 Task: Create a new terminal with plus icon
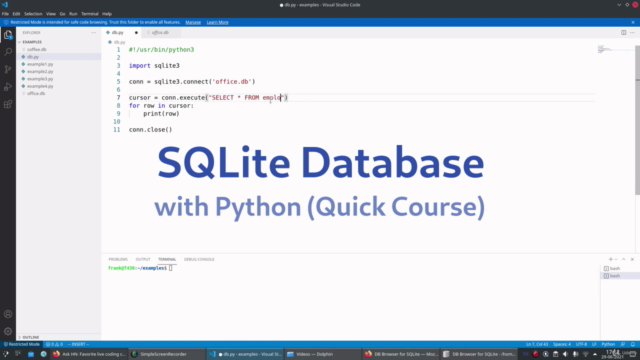[x=610, y=259]
